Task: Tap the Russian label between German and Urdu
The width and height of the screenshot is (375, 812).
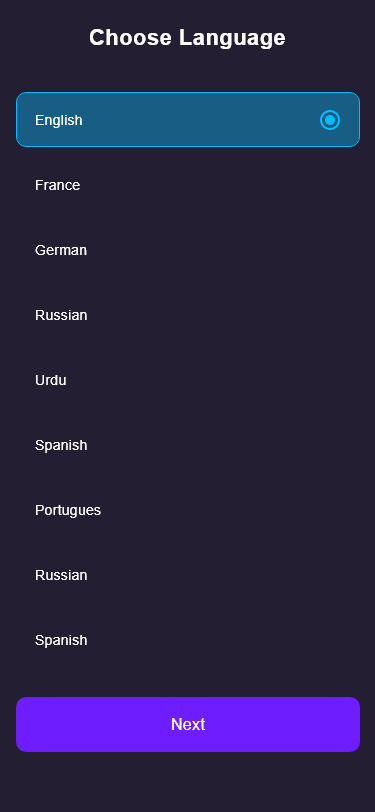Action: click(x=61, y=315)
